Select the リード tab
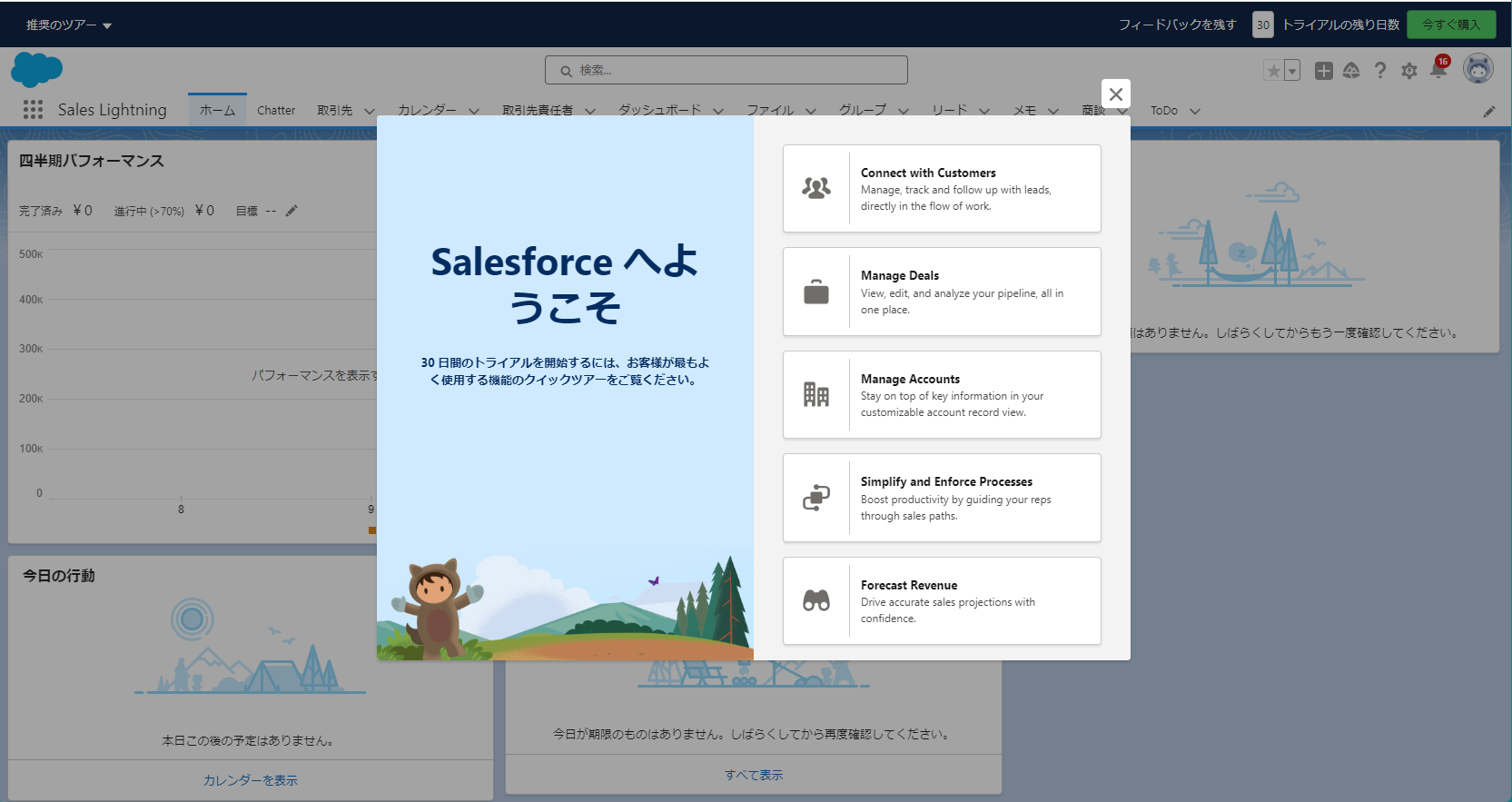 tap(949, 110)
